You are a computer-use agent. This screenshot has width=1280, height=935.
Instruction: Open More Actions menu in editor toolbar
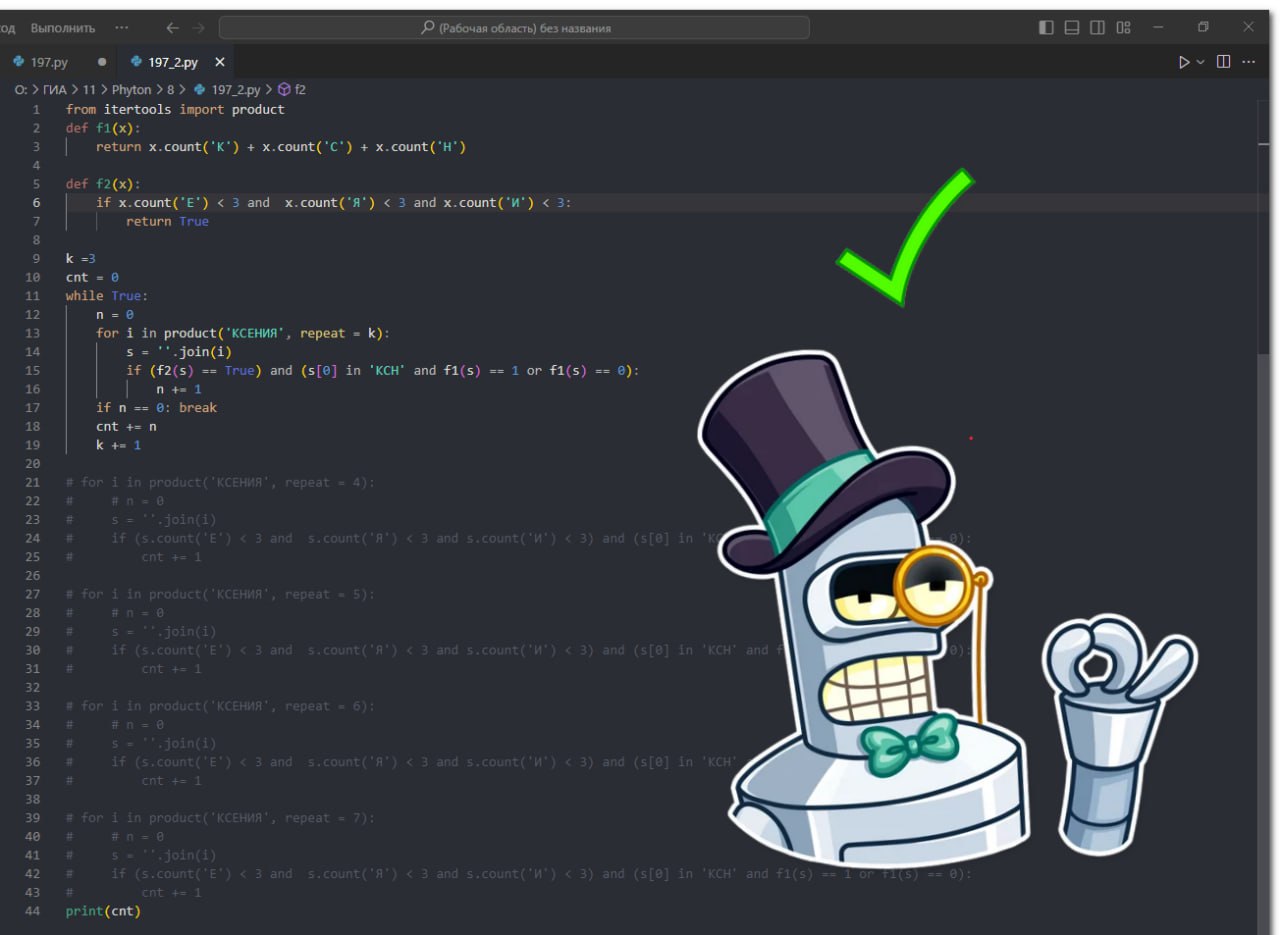pyautogui.click(x=1248, y=62)
